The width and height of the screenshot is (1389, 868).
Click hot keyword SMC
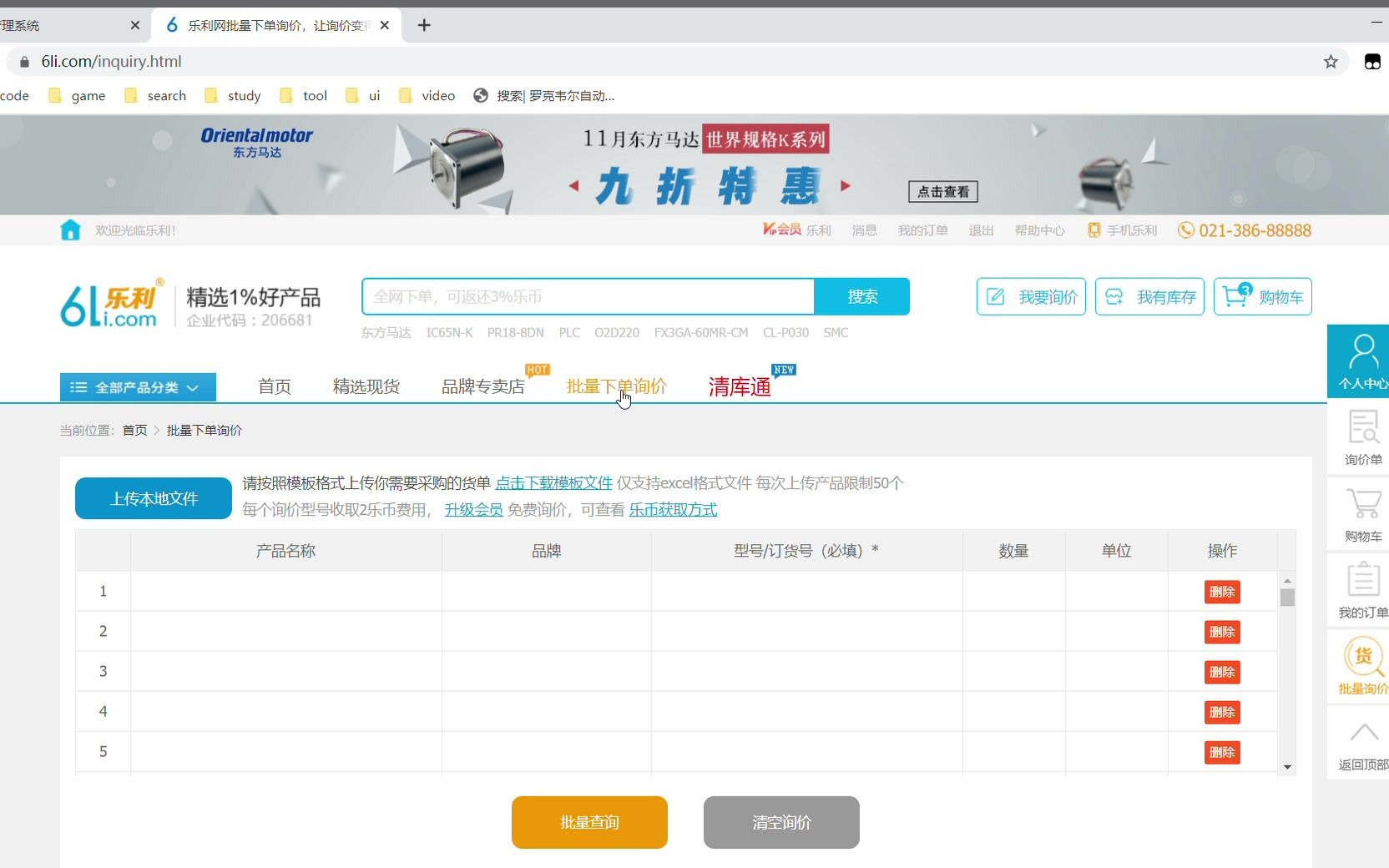point(836,332)
